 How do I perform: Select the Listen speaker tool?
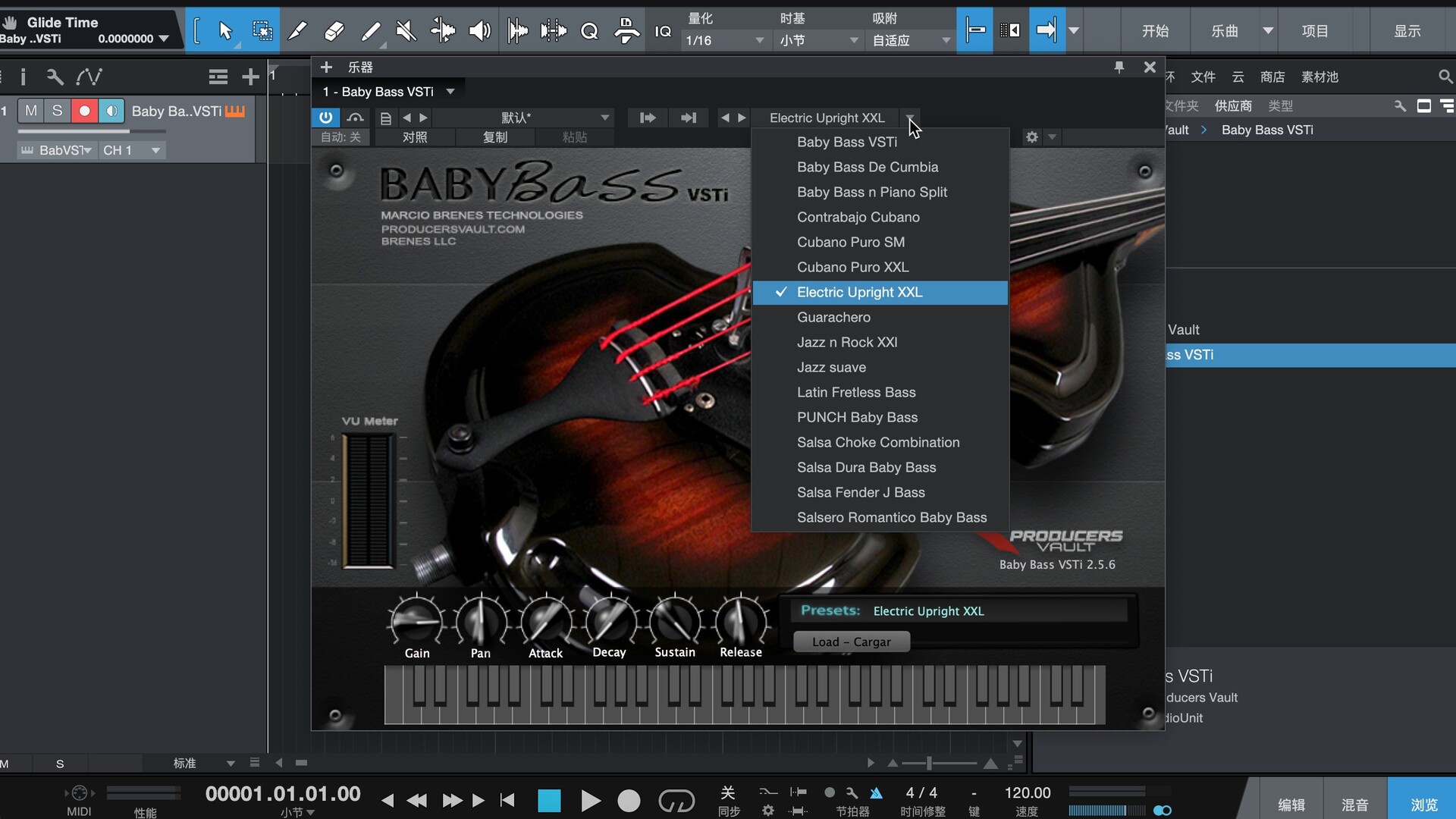(x=479, y=30)
